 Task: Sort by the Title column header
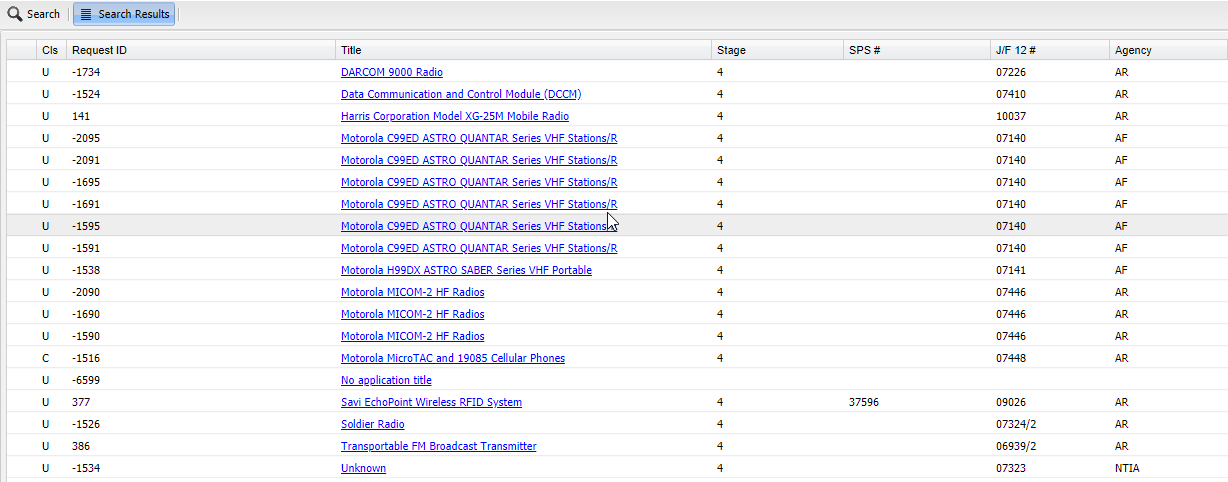[x=523, y=50]
